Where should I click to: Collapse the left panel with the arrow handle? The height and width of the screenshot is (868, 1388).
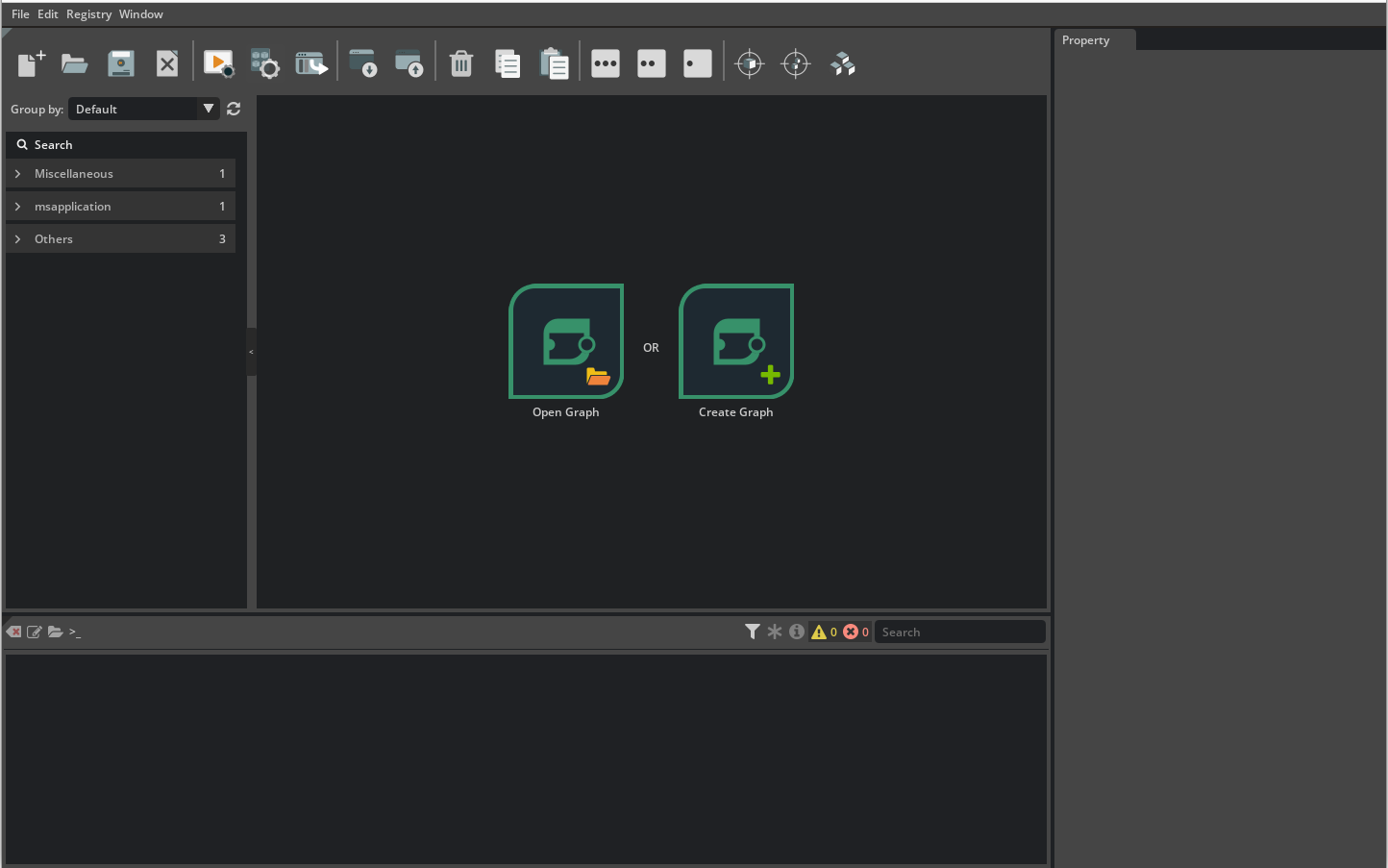point(251,352)
